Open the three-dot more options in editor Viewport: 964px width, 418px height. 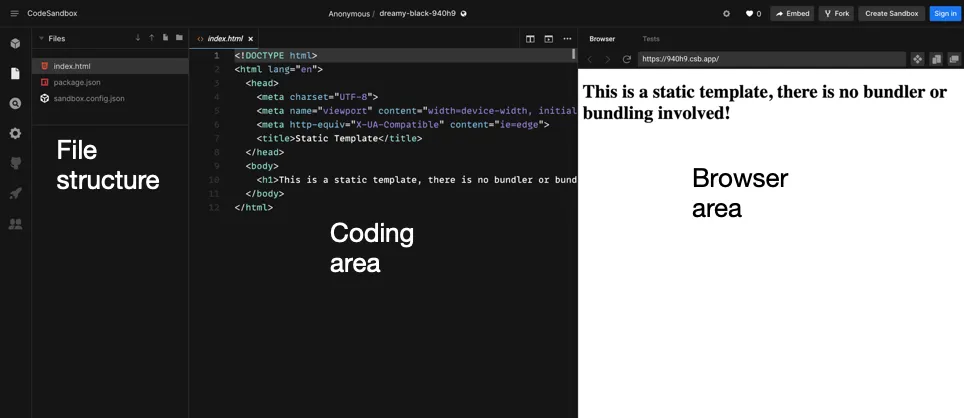tap(567, 39)
